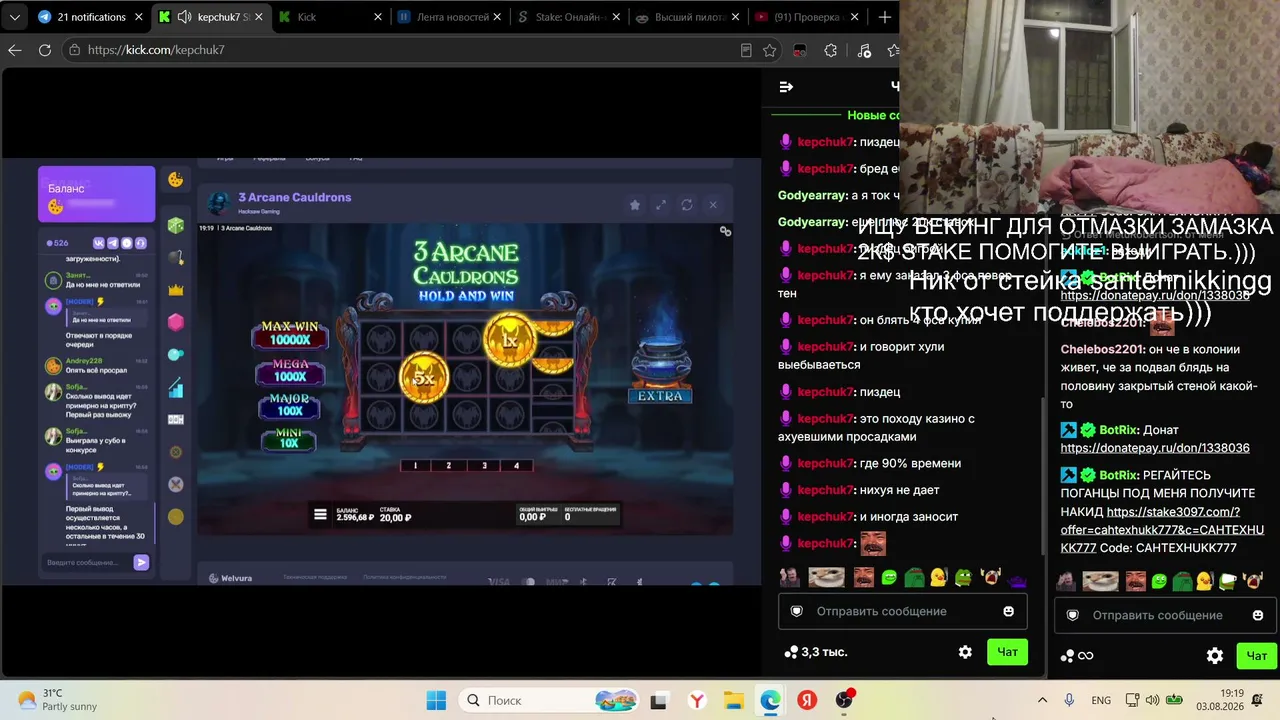Switch to the Проверка YouTube tab
Viewport: 1280px width, 720px height.
(806, 17)
